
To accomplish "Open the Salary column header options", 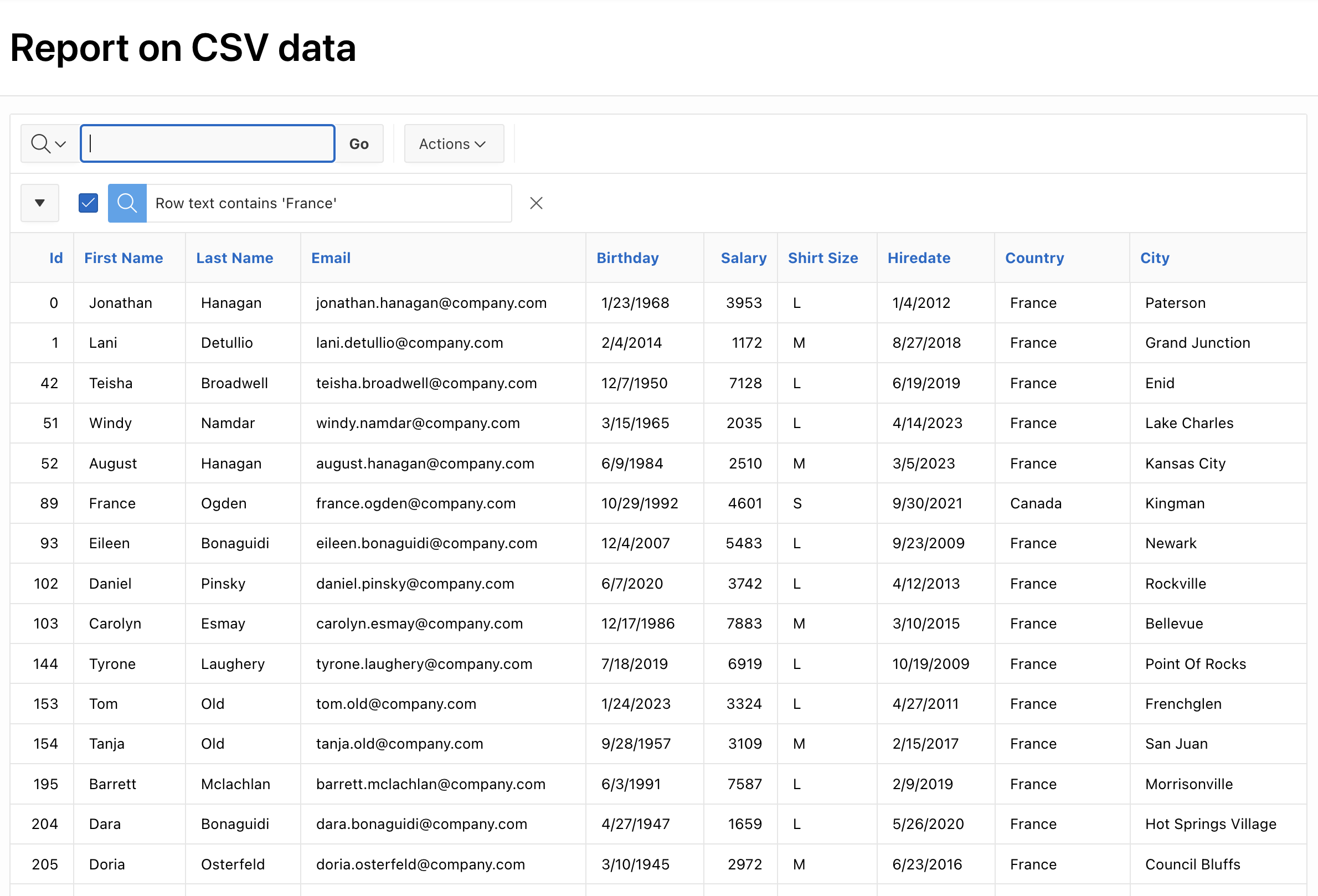I will [x=743, y=258].
